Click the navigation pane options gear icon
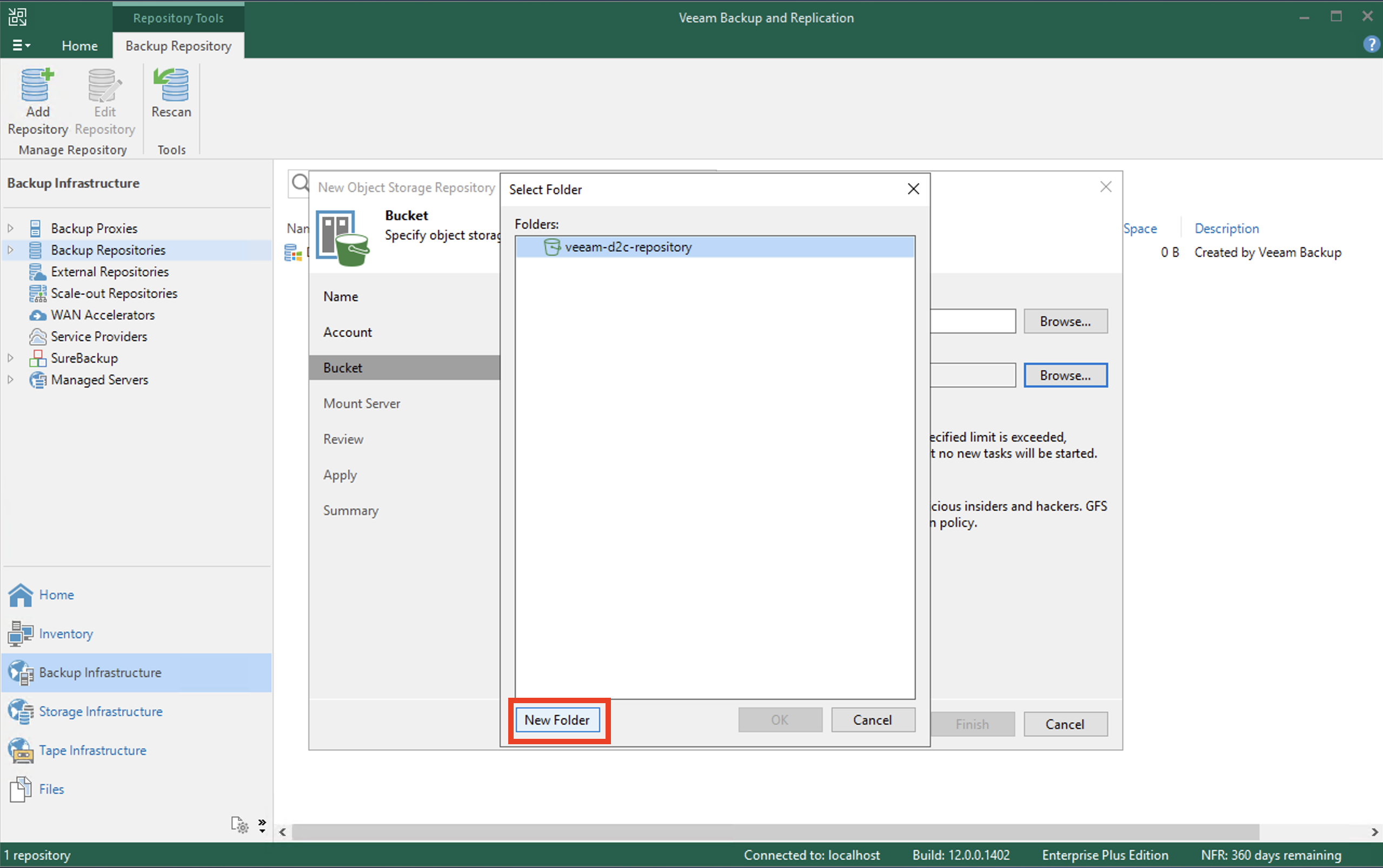 pos(240,825)
